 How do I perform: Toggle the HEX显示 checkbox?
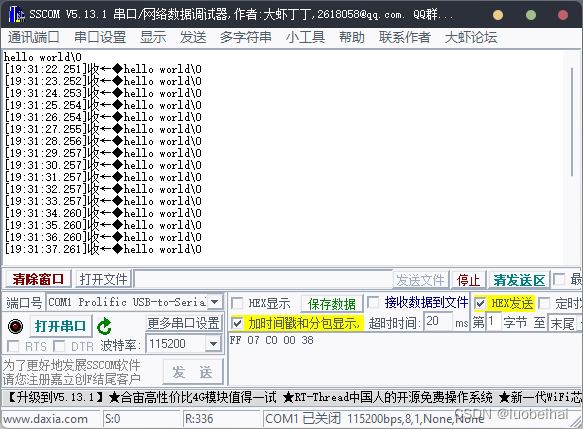237,303
